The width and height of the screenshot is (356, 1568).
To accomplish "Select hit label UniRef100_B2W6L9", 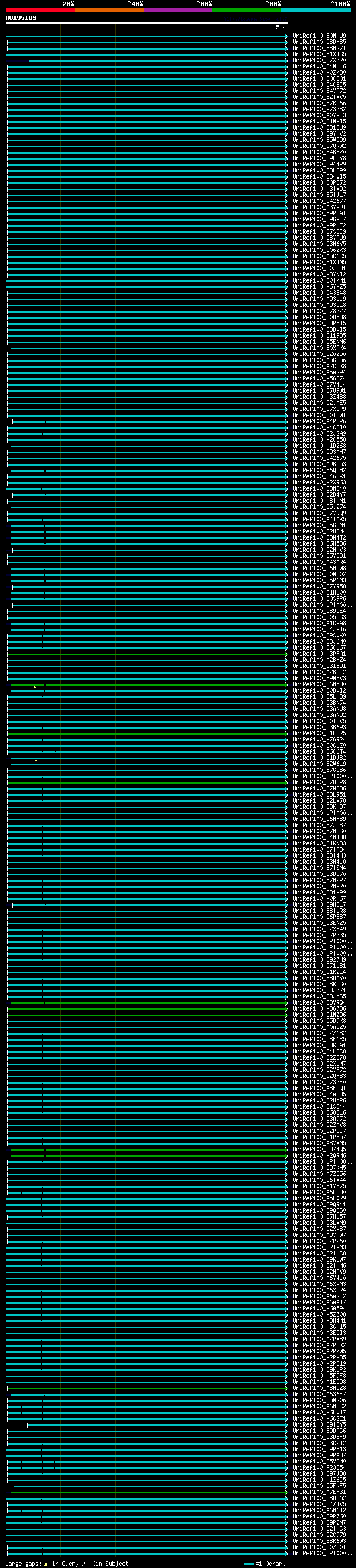I will [319, 764].
